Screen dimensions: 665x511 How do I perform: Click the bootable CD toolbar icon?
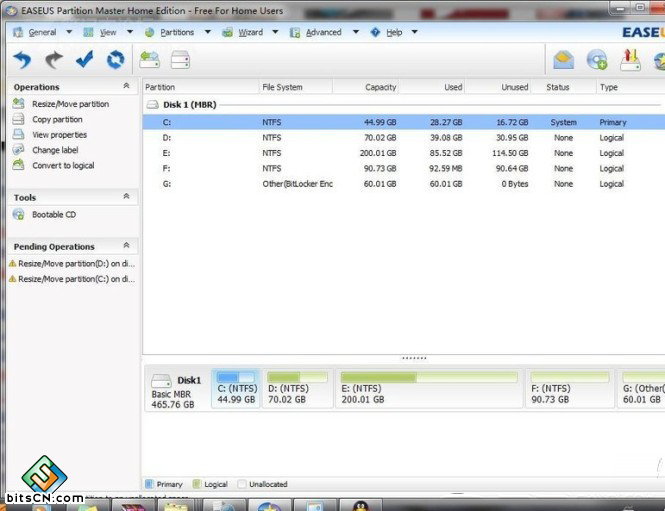tap(597, 60)
